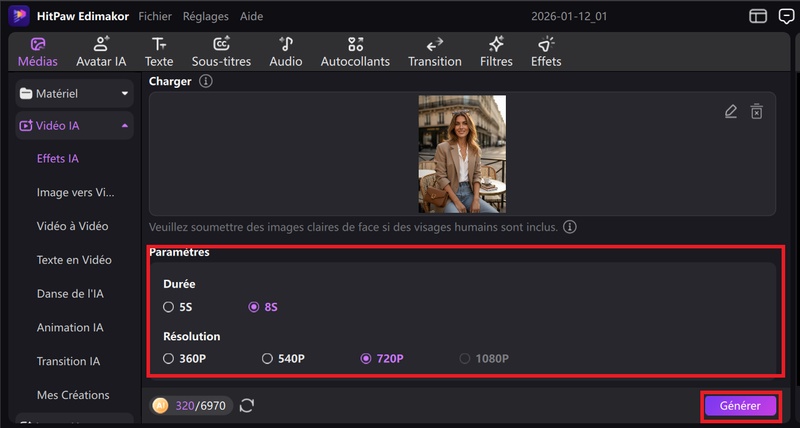
Task: Click the uploaded woman photo thumbnail
Action: (x=462, y=154)
